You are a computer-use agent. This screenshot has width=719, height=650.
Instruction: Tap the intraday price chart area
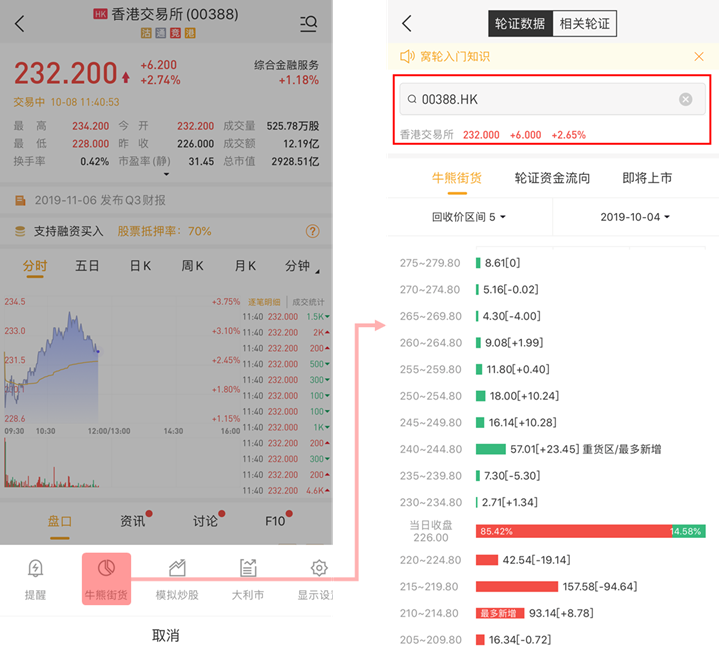click(x=122, y=360)
